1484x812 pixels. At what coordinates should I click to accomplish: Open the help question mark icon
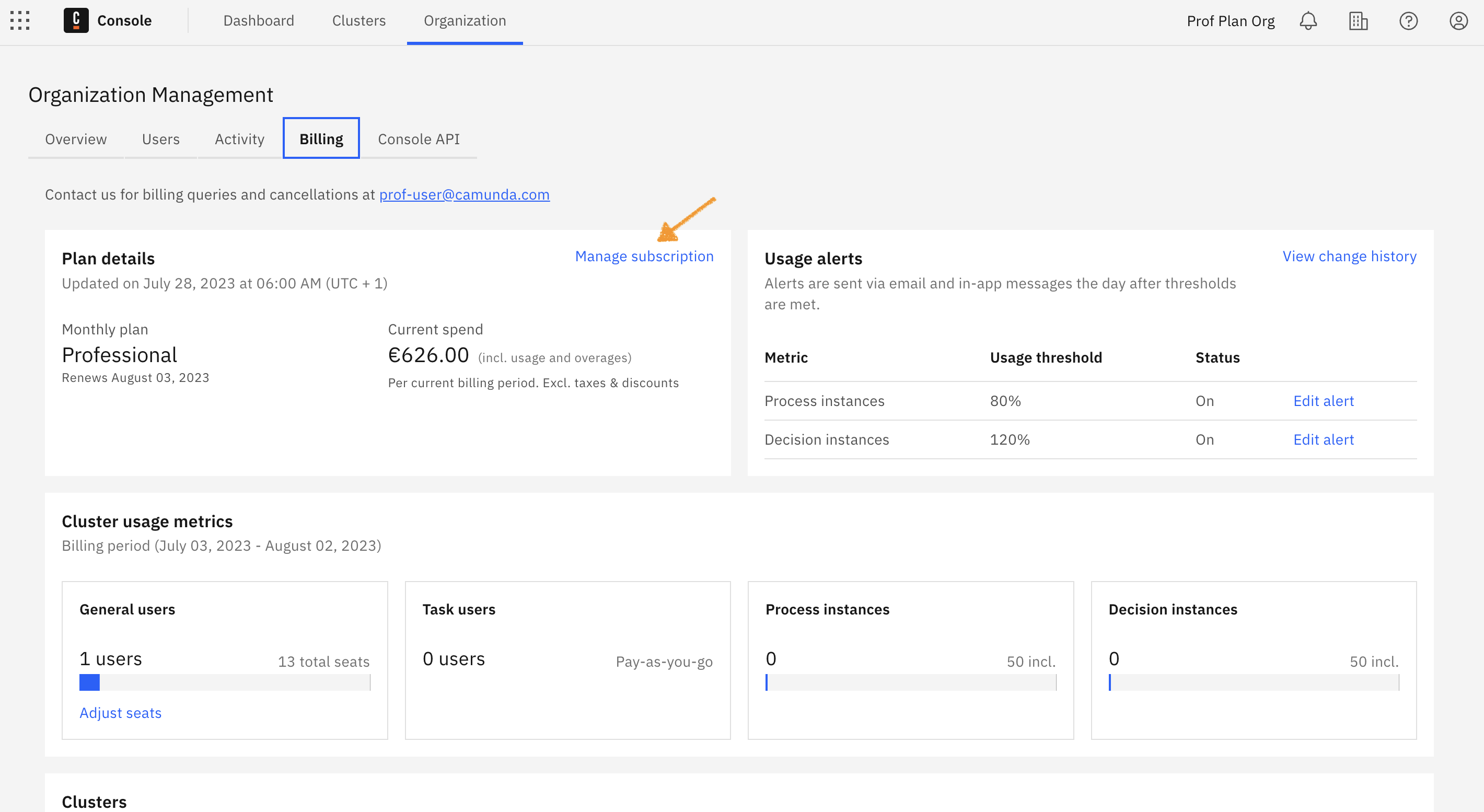point(1408,21)
